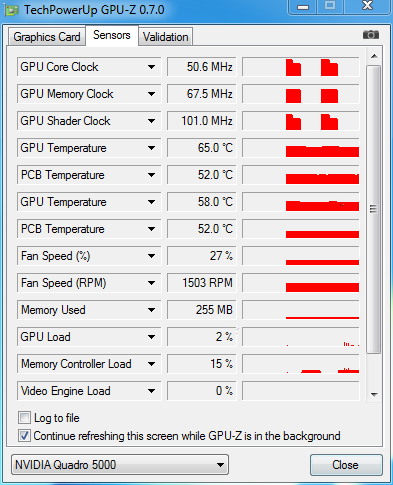
Task: Click the Fan Speed (RPM) history graph
Action: [301, 283]
